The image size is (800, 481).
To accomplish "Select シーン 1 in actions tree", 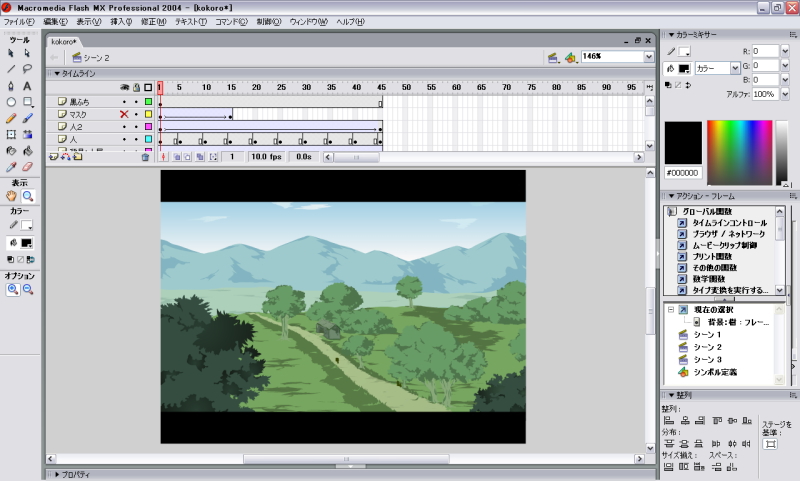I will click(x=707, y=335).
